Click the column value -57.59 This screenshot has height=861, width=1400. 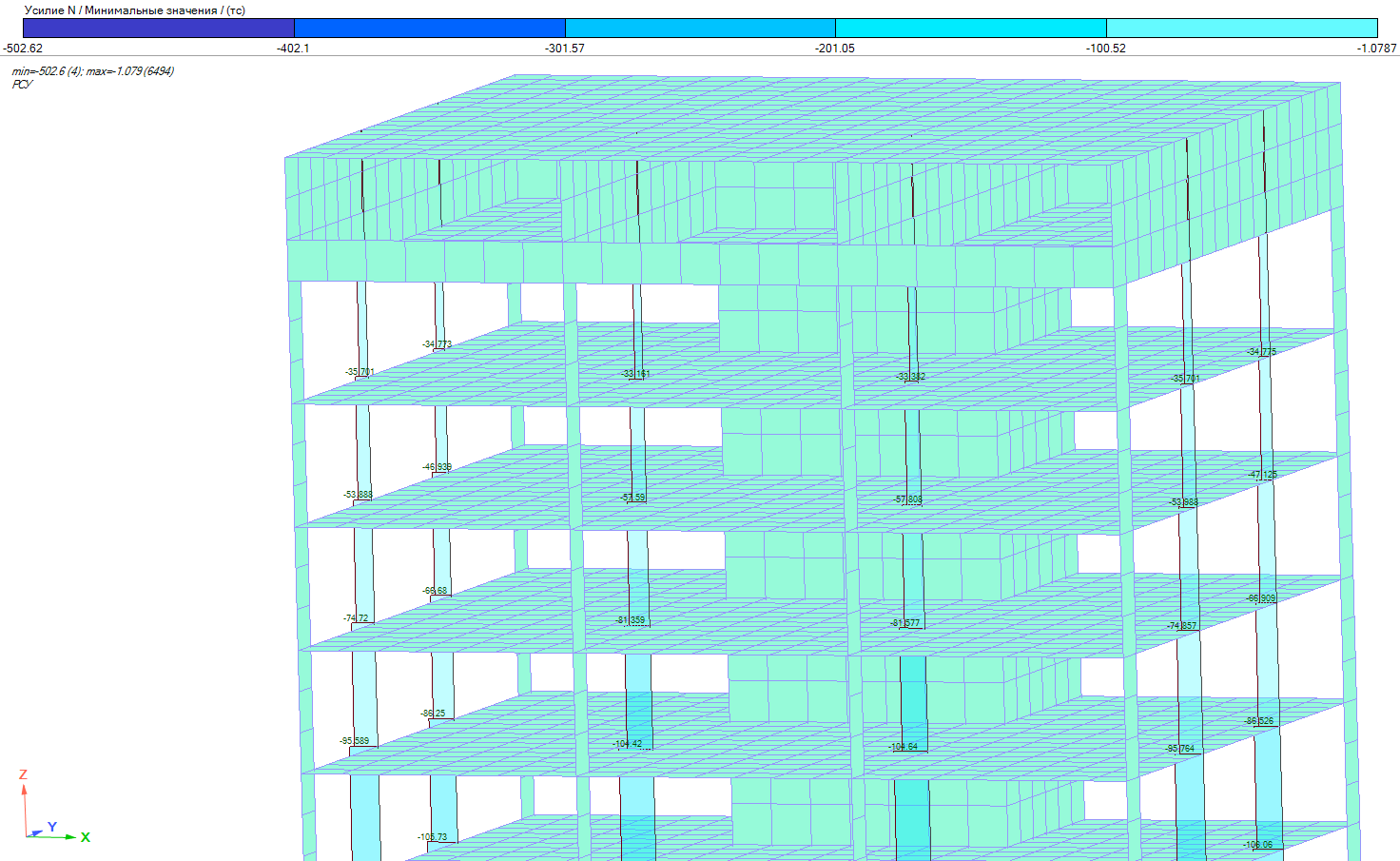point(633,498)
